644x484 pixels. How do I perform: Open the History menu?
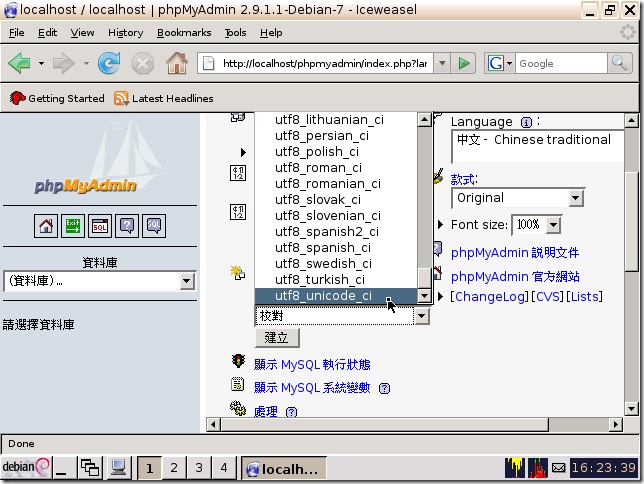[126, 32]
